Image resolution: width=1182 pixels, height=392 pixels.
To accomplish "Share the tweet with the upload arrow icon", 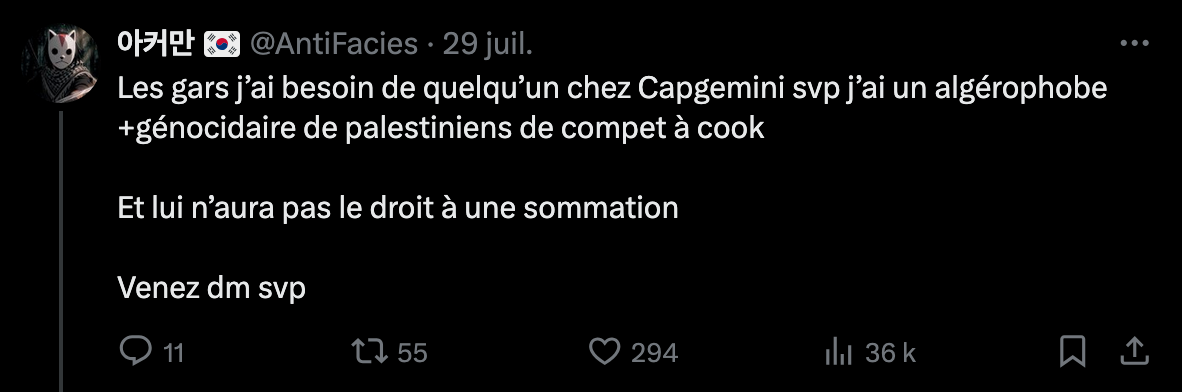I will tap(1135, 351).
